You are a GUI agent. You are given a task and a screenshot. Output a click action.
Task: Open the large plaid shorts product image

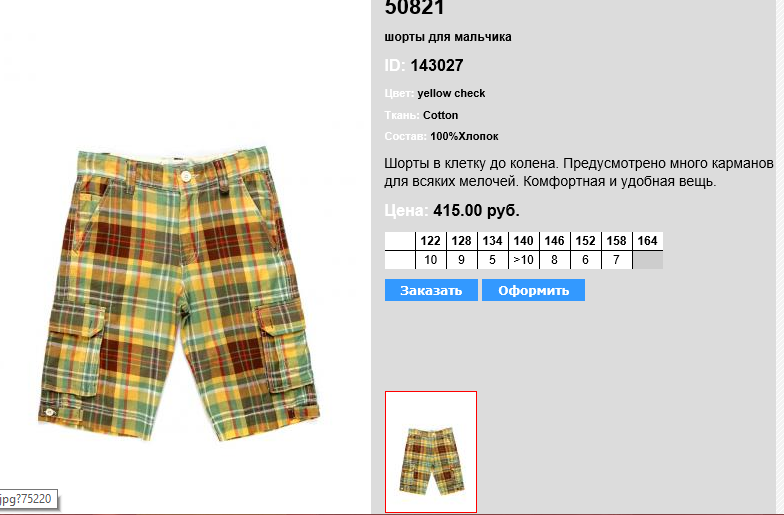click(x=178, y=292)
